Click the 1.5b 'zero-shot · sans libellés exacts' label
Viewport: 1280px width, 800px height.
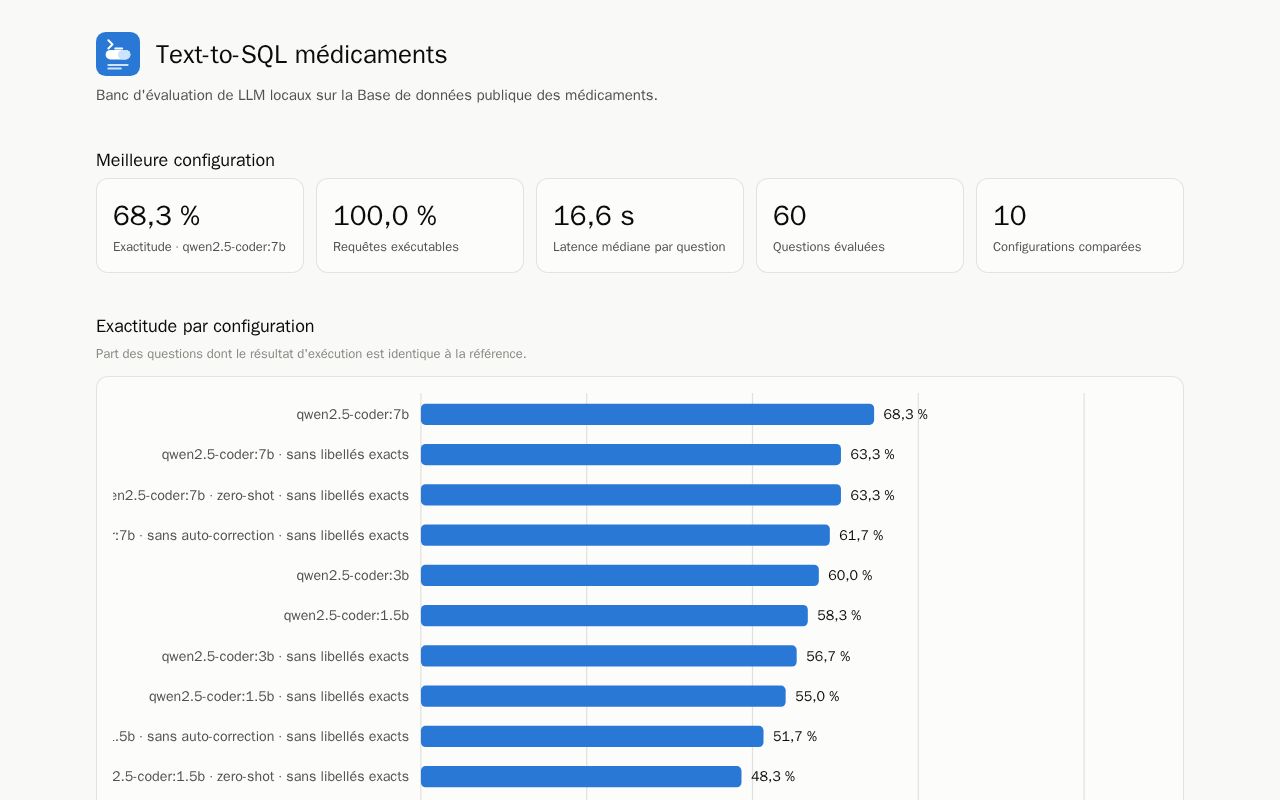tap(261, 776)
